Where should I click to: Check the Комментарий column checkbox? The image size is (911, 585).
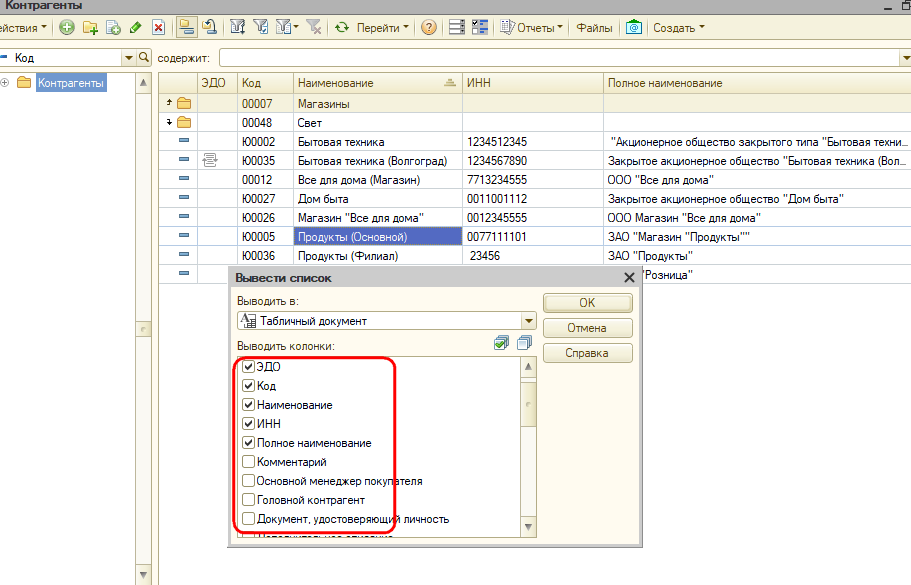coord(249,462)
